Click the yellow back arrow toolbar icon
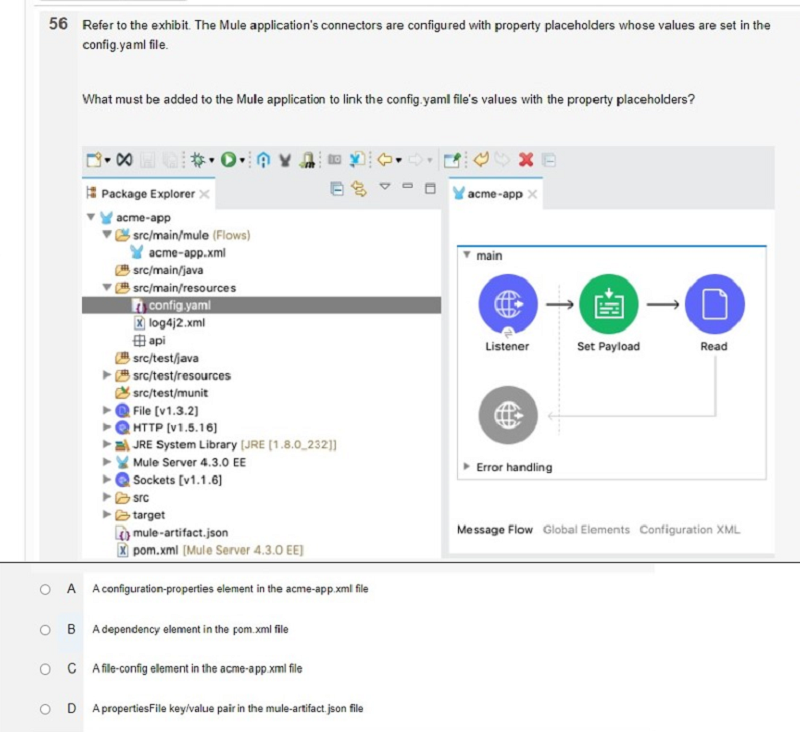800x732 pixels. pyautogui.click(x=385, y=160)
